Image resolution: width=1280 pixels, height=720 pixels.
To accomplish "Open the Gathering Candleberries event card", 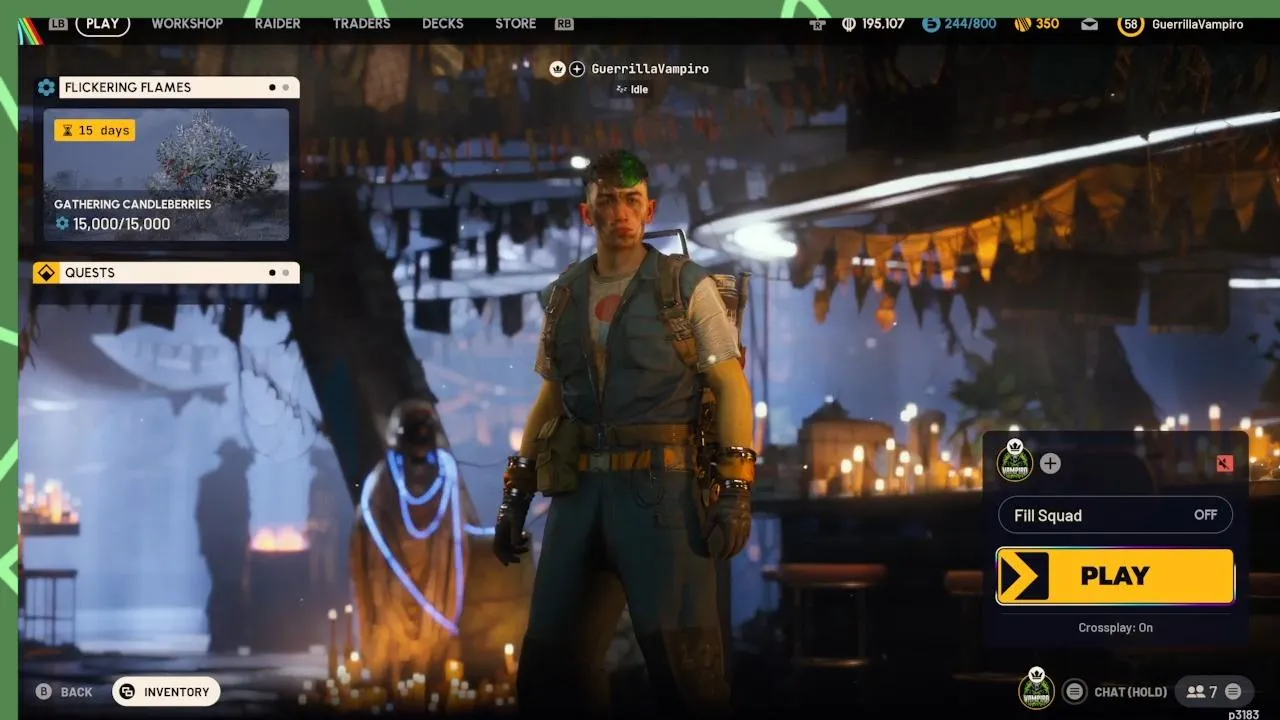I will coord(166,174).
